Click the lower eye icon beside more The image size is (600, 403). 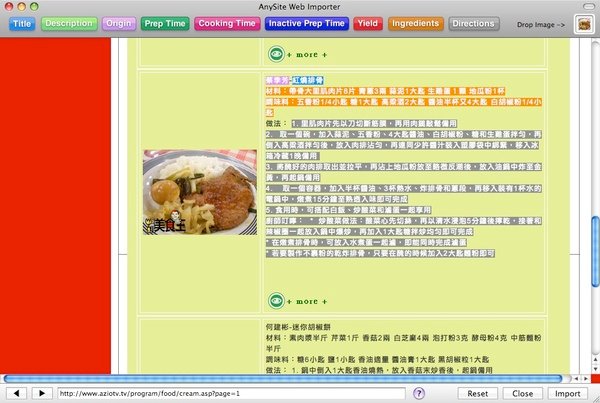pos(276,301)
